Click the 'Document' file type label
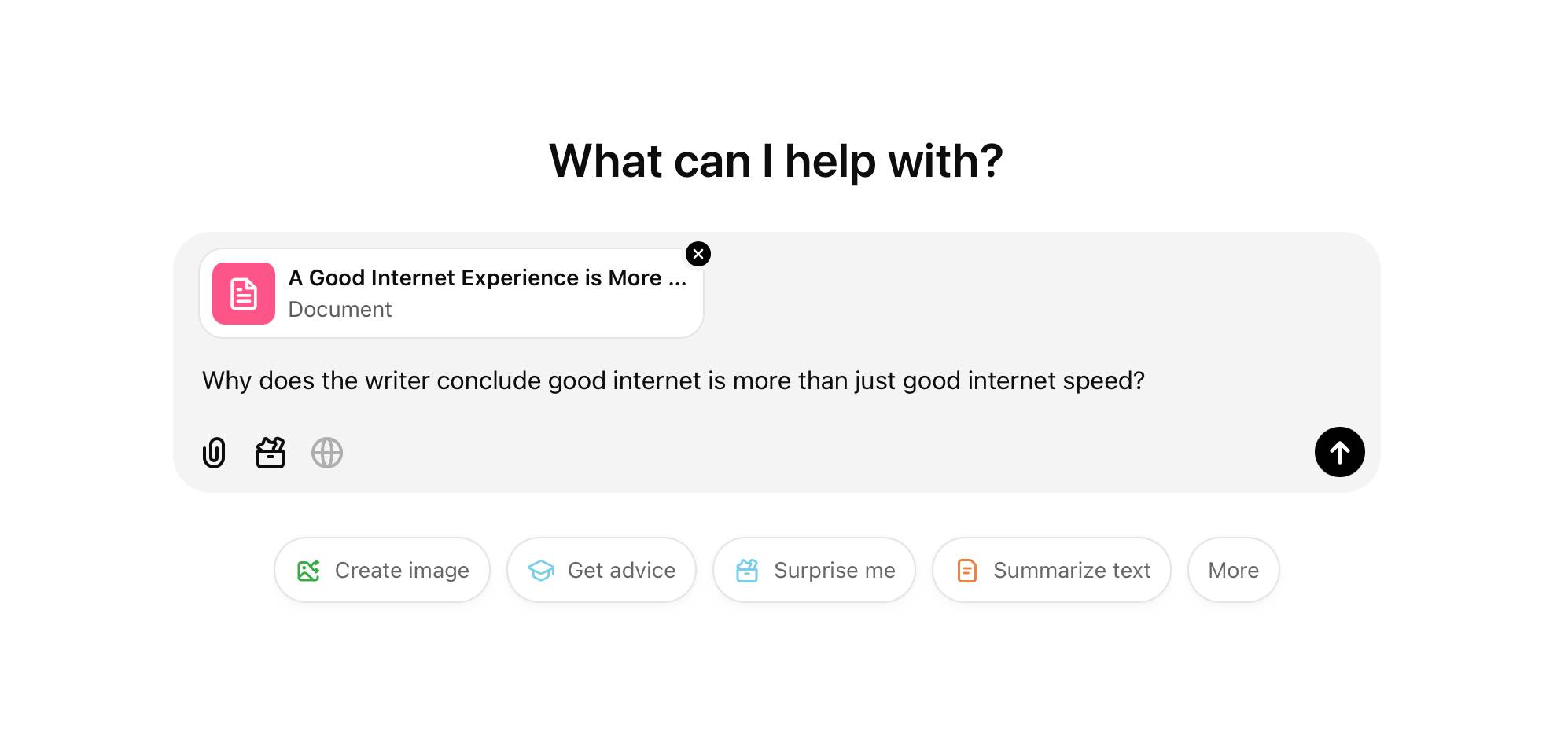1568x731 pixels. (340, 310)
